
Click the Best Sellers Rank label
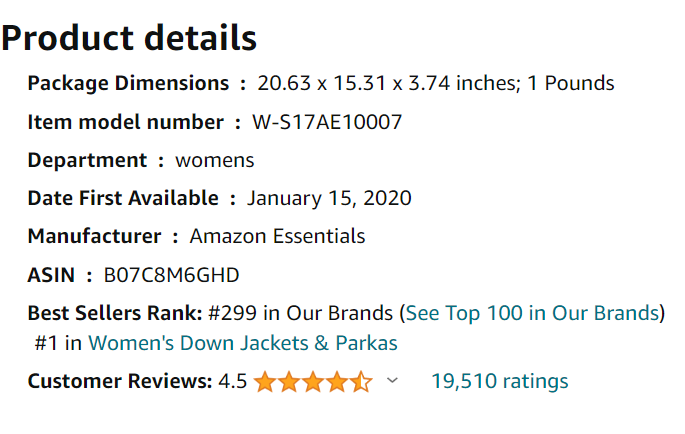tap(115, 313)
